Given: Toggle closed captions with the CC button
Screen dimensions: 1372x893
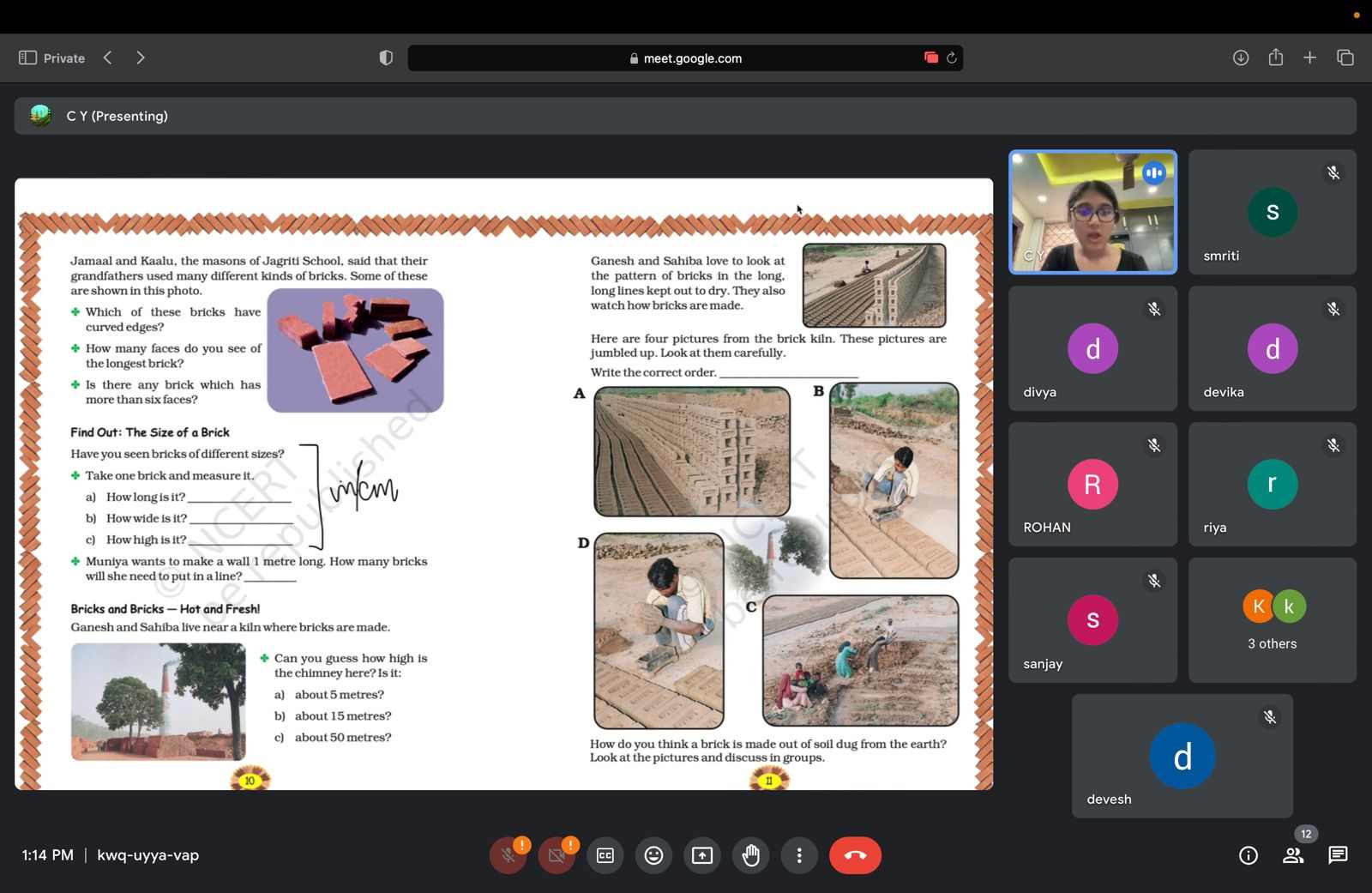Looking at the screenshot, I should point(605,856).
